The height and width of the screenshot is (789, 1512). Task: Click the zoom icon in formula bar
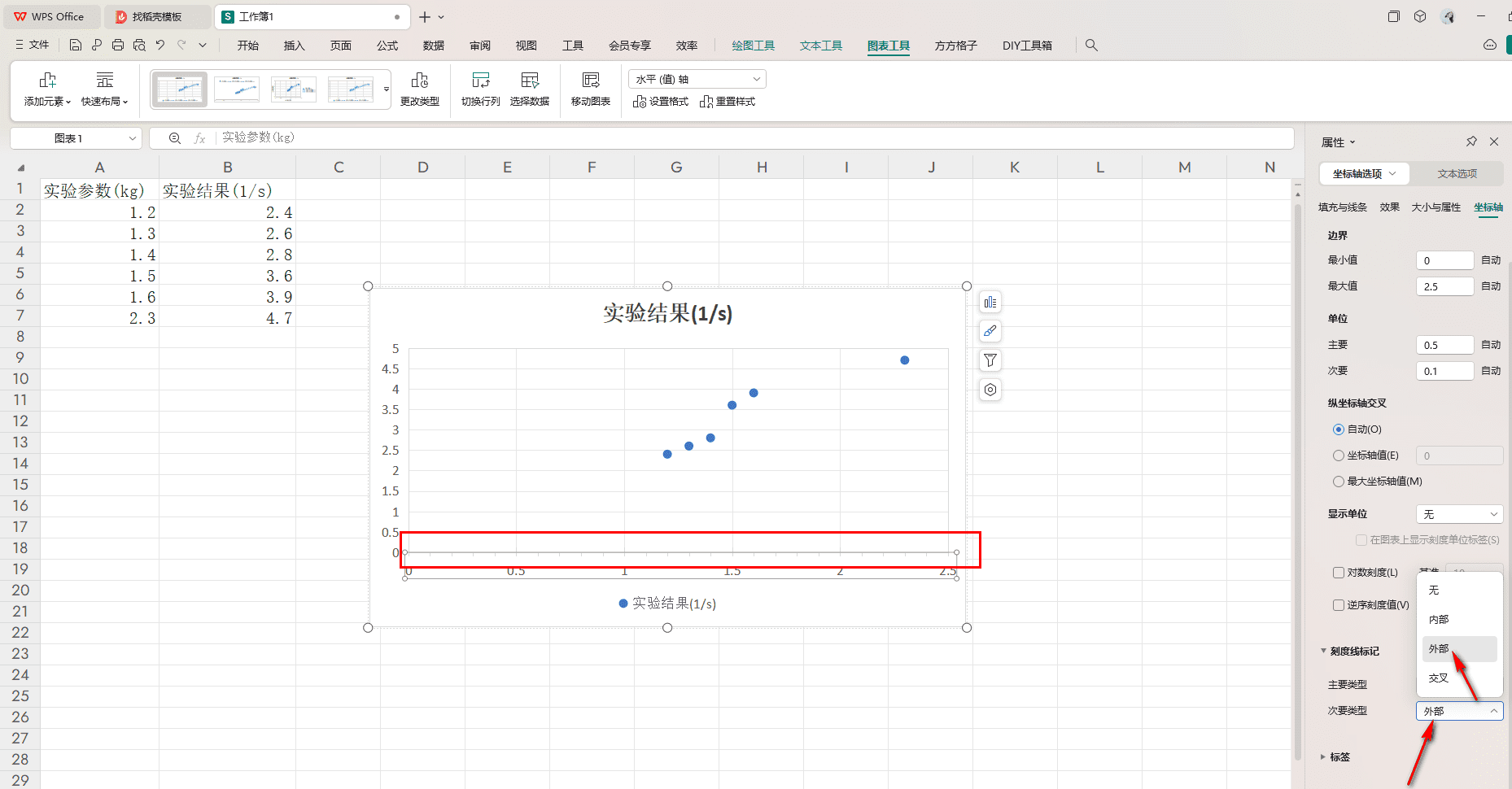click(175, 138)
